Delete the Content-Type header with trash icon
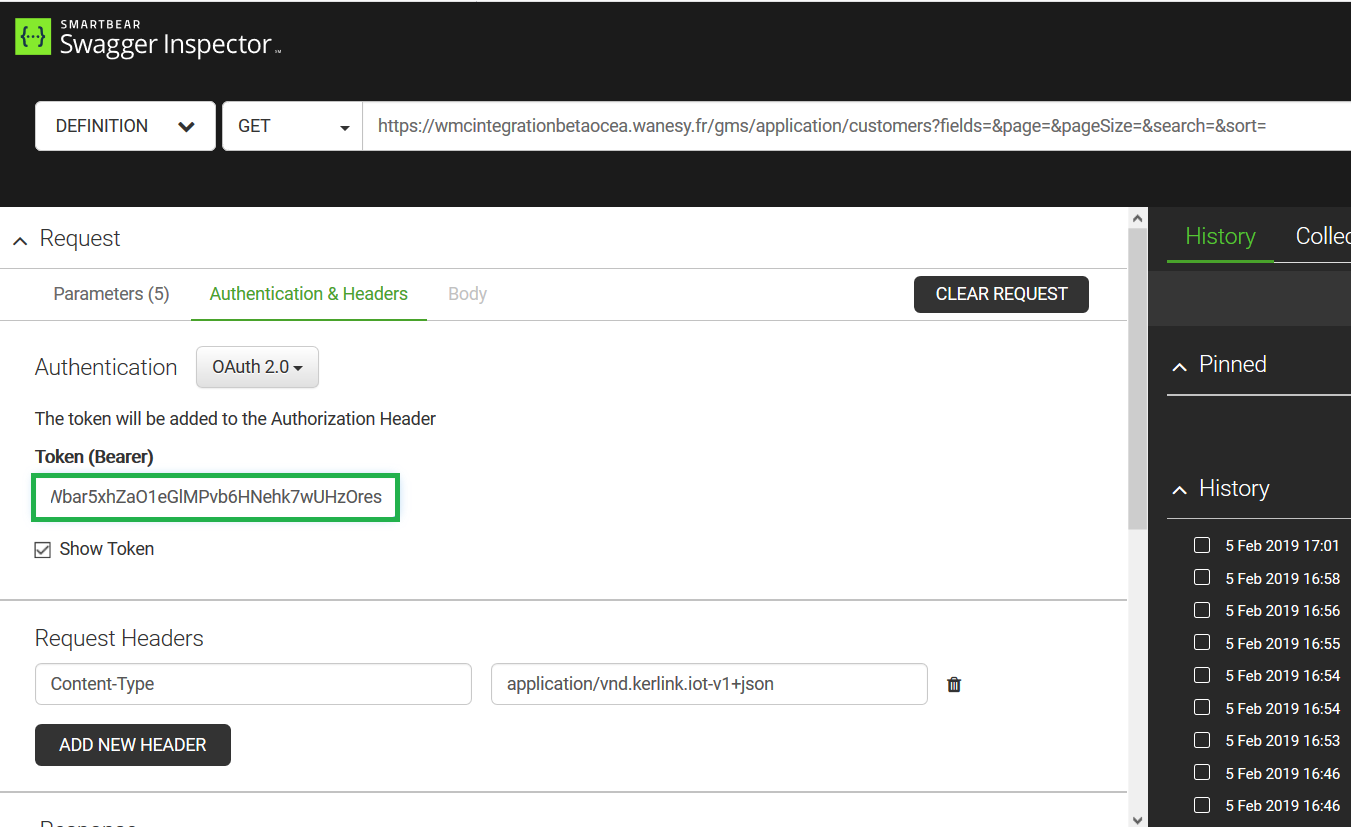 954,685
